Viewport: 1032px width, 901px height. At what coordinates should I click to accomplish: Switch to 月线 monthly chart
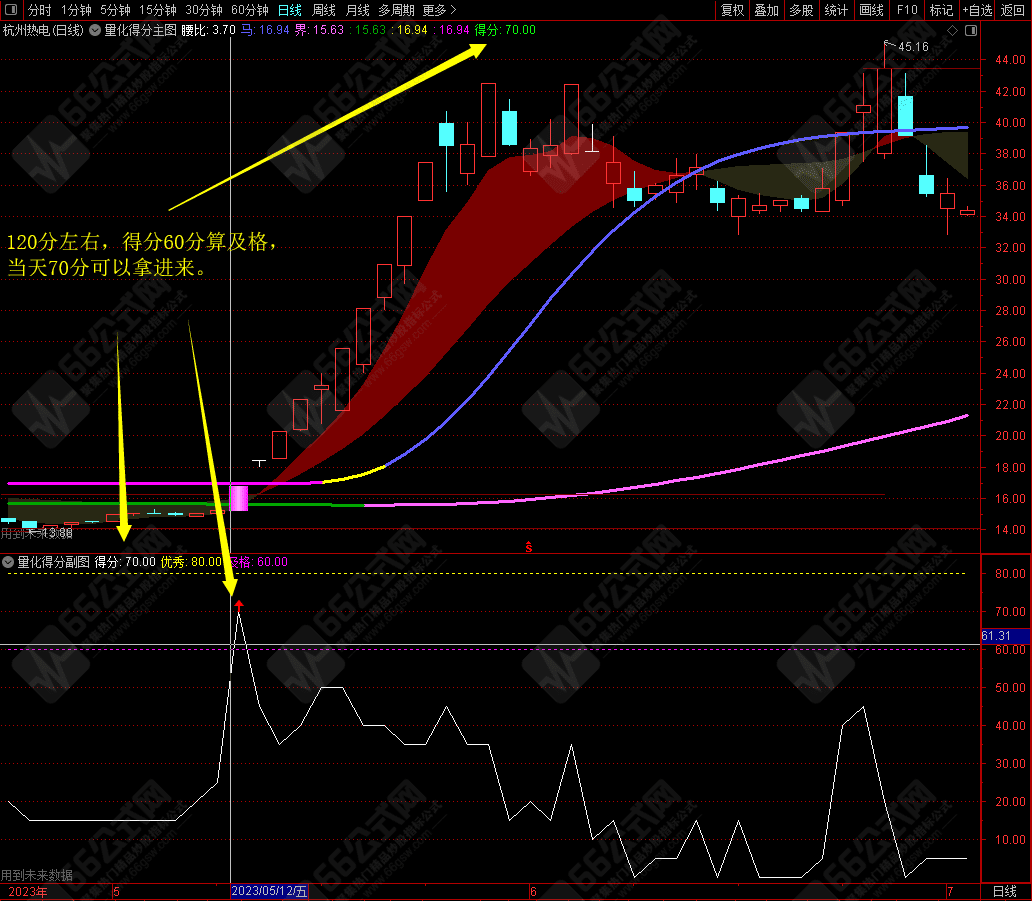pyautogui.click(x=358, y=10)
